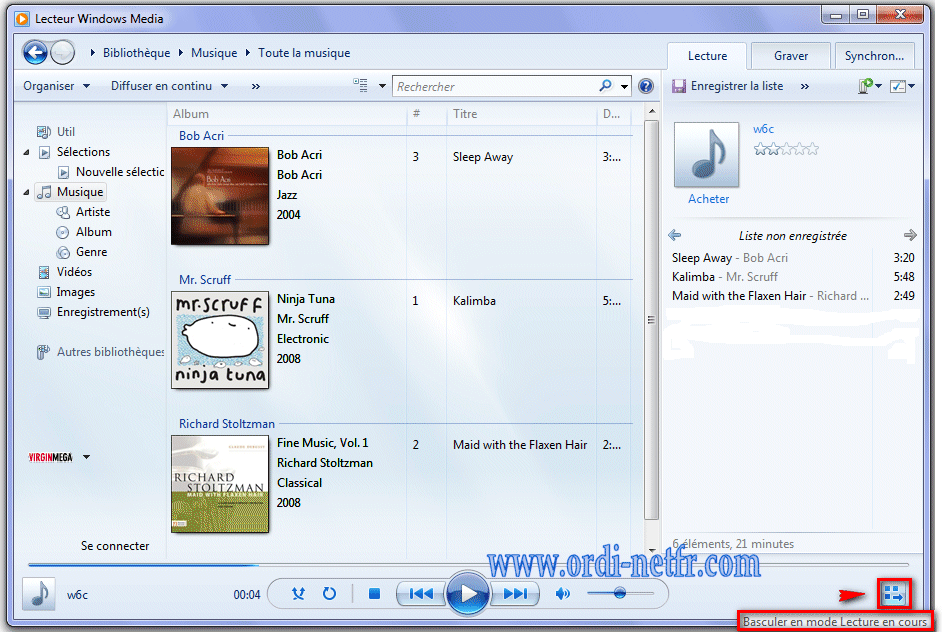Open Nouvelle sélection playlist
The width and height of the screenshot is (942, 632).
click(120, 172)
